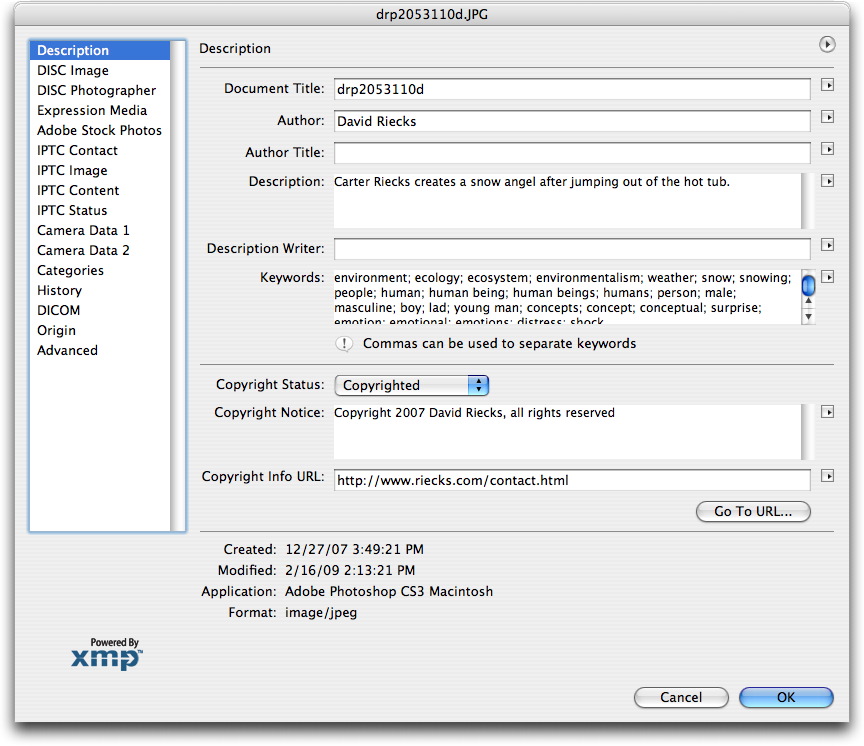Click into the Author field

[x=572, y=121]
